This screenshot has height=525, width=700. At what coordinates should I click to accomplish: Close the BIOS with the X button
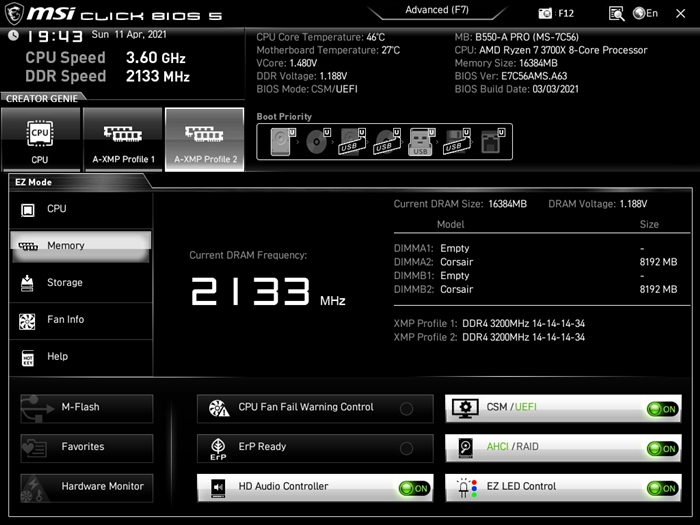coord(680,14)
